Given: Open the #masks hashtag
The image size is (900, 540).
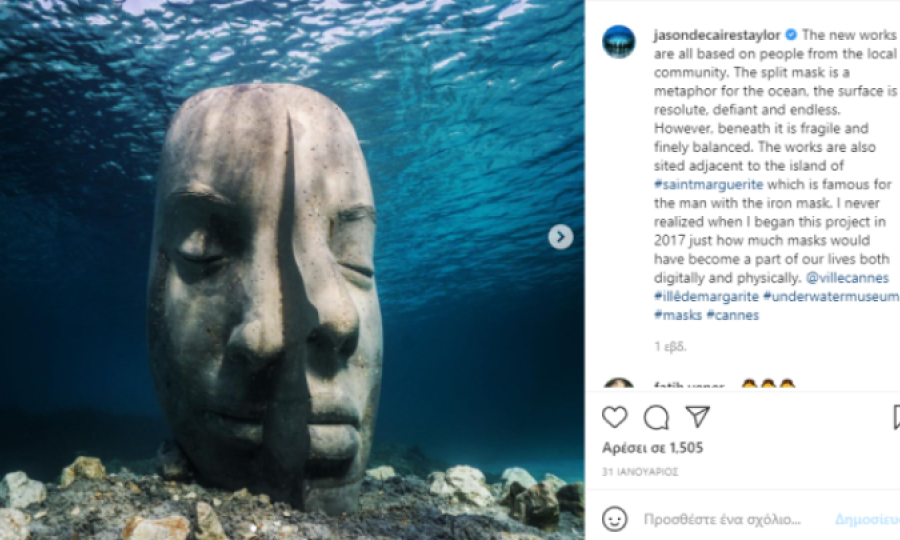Looking at the screenshot, I should pos(678,315).
